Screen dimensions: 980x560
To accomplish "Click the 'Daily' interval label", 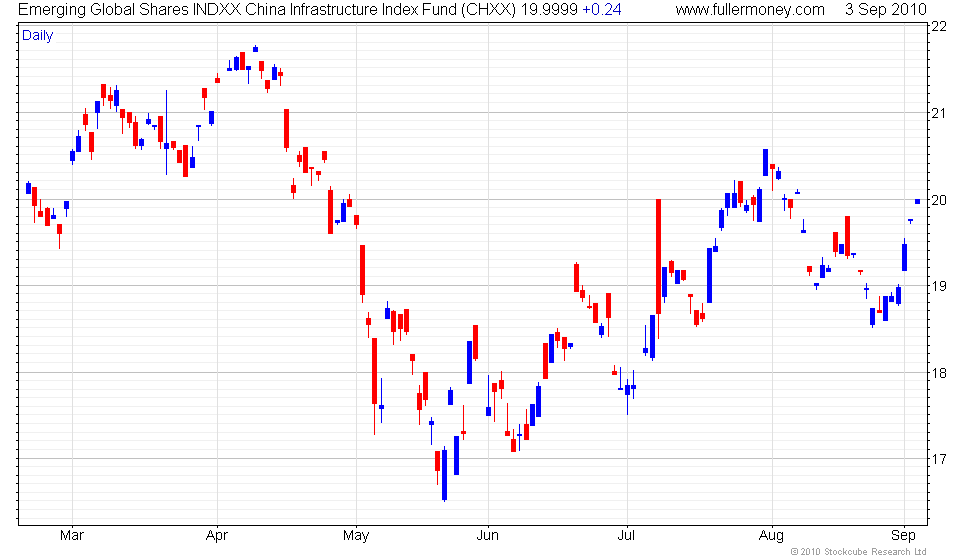I will click(38, 36).
